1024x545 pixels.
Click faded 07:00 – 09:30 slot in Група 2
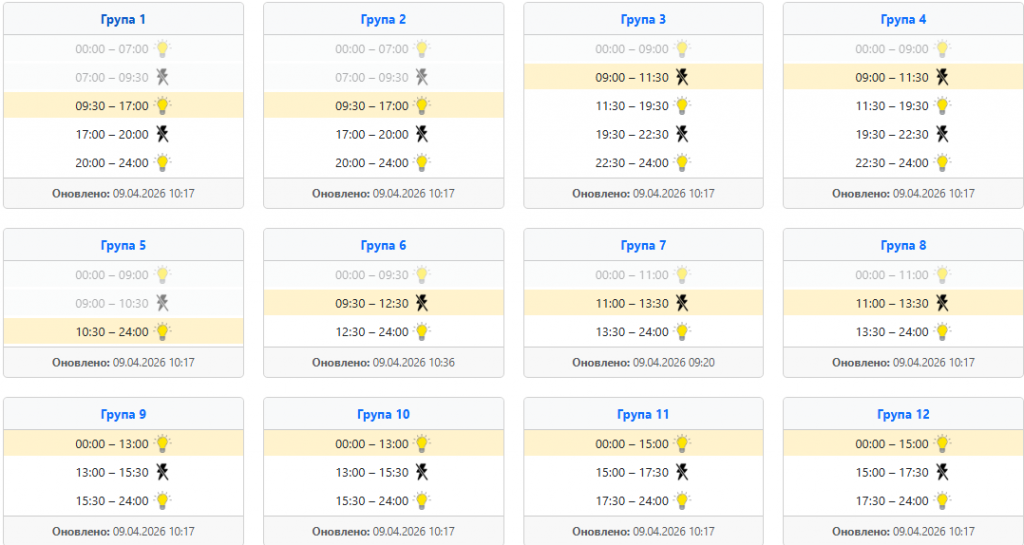click(x=372, y=77)
